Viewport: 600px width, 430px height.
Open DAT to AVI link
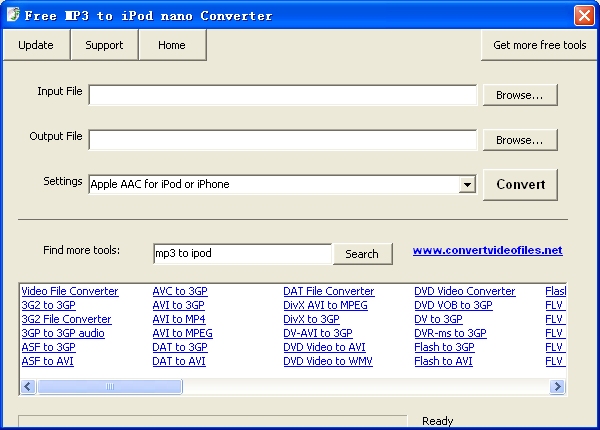179,361
